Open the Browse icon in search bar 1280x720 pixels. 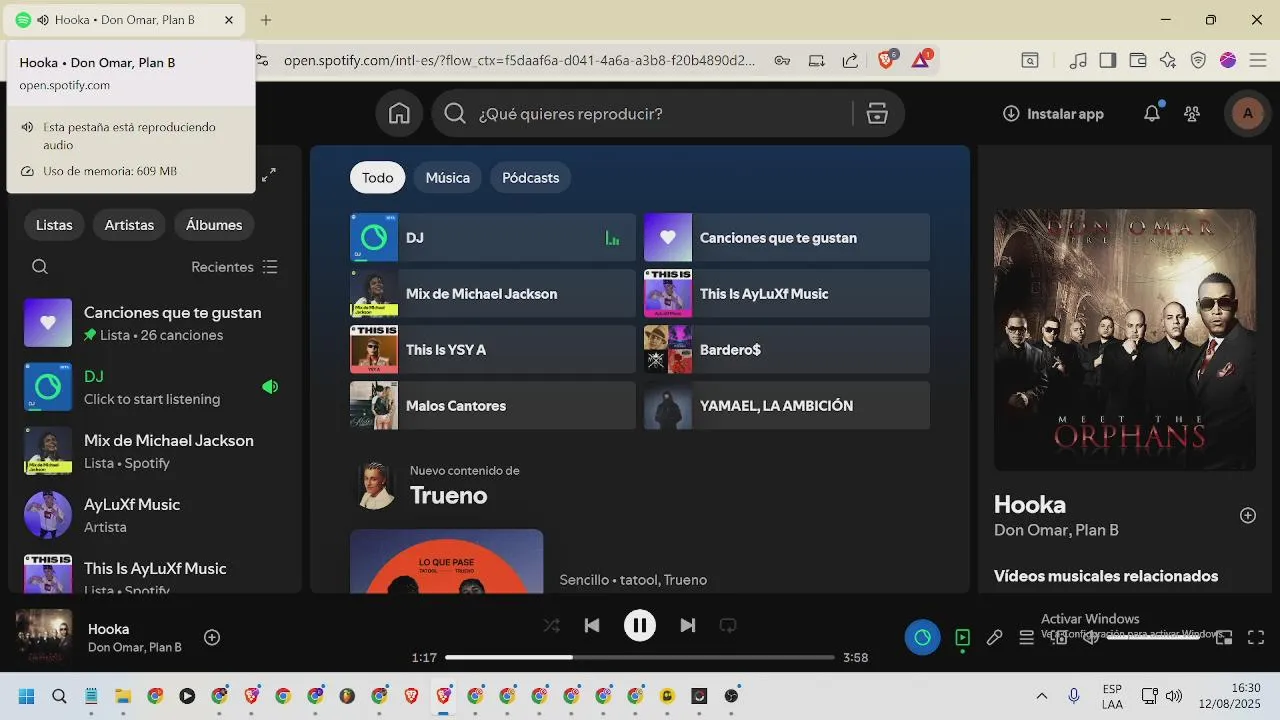pyautogui.click(x=877, y=114)
